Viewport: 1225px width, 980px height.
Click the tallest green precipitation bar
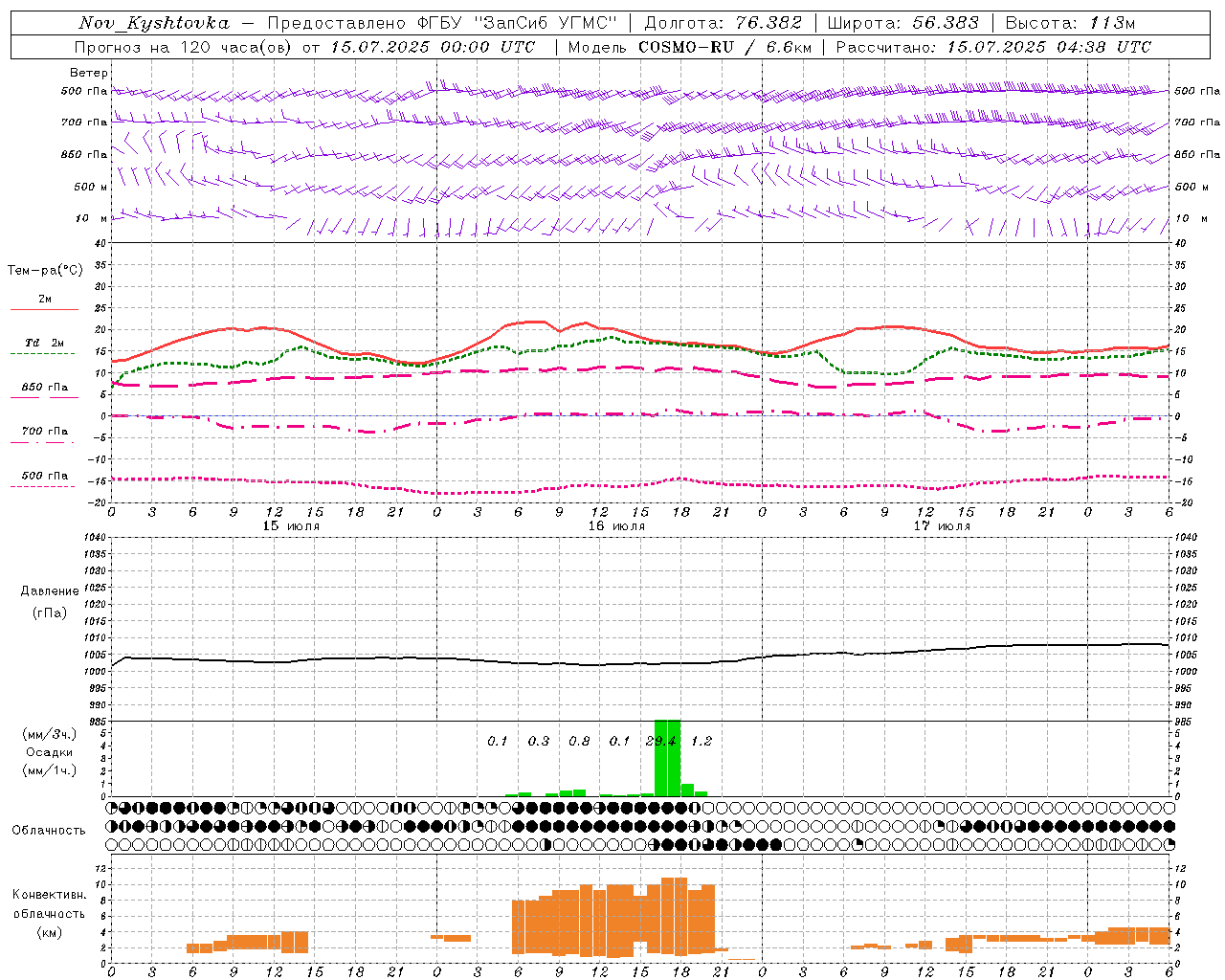[667, 758]
